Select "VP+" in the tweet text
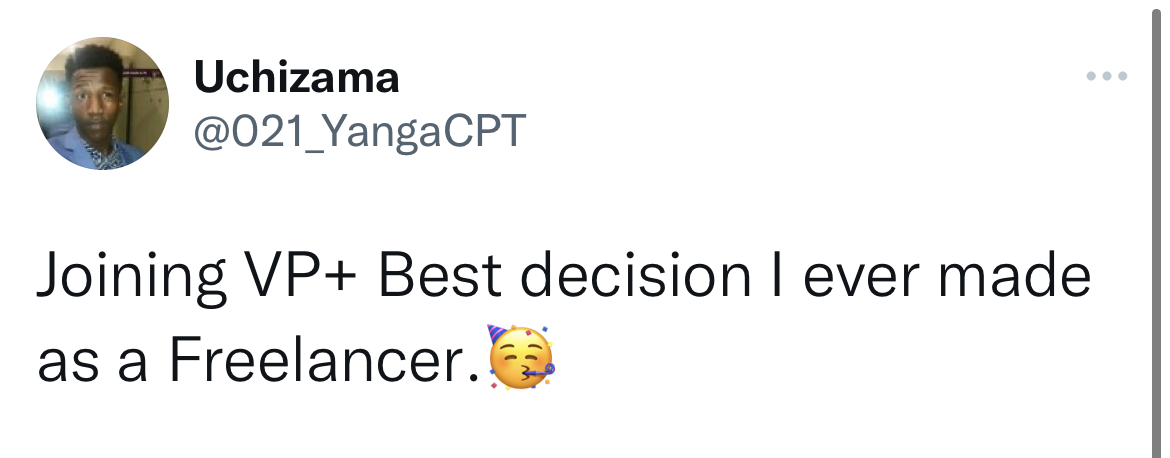1170x458 pixels. [x=299, y=279]
